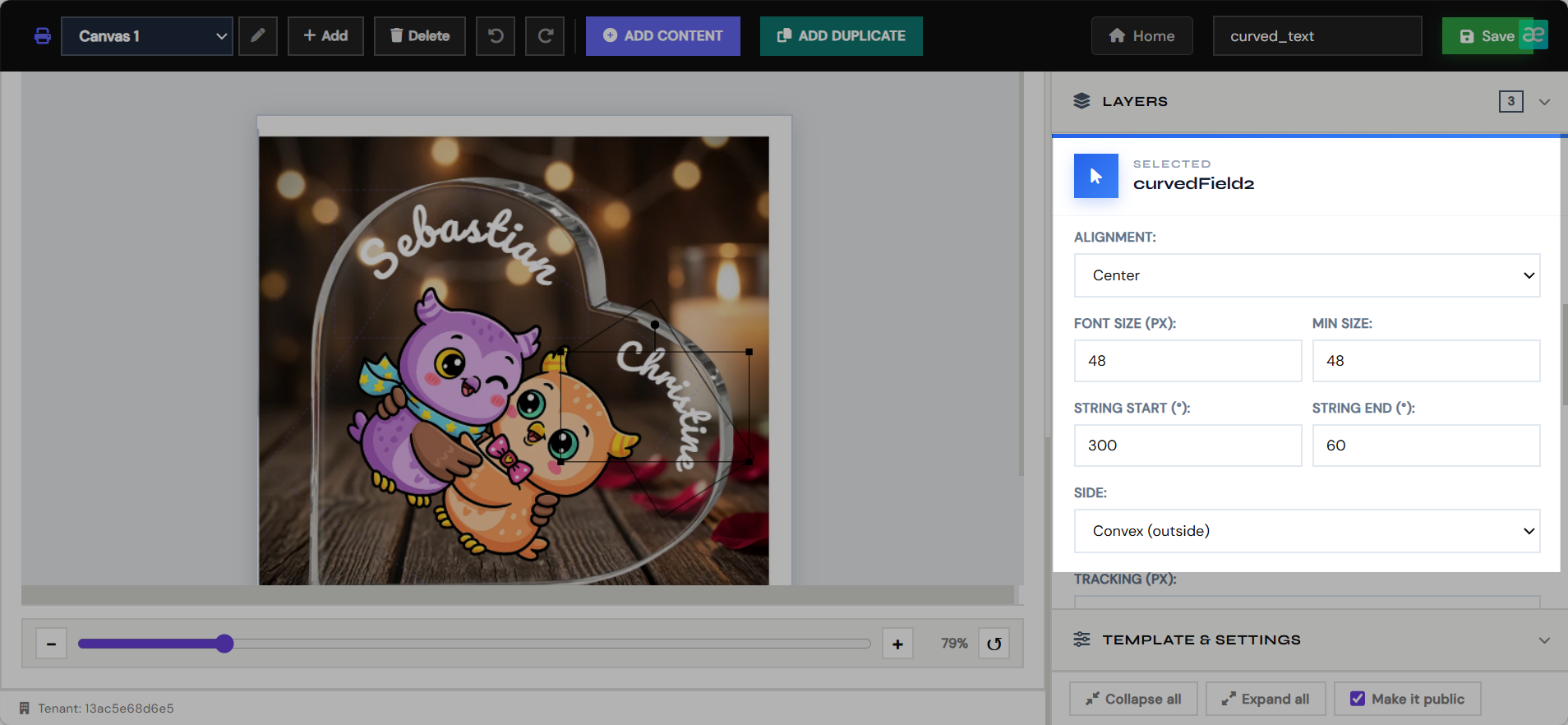Screen dimensions: 1568x725
Task: Click the selected layer cursor icon
Action: pos(1096,176)
